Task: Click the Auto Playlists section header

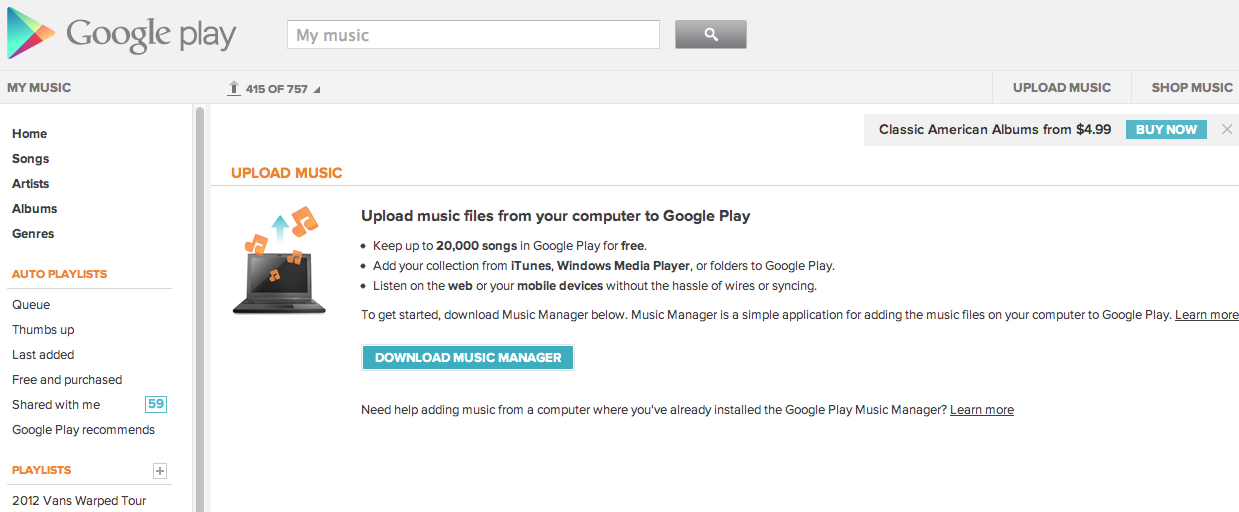Action: (60, 274)
